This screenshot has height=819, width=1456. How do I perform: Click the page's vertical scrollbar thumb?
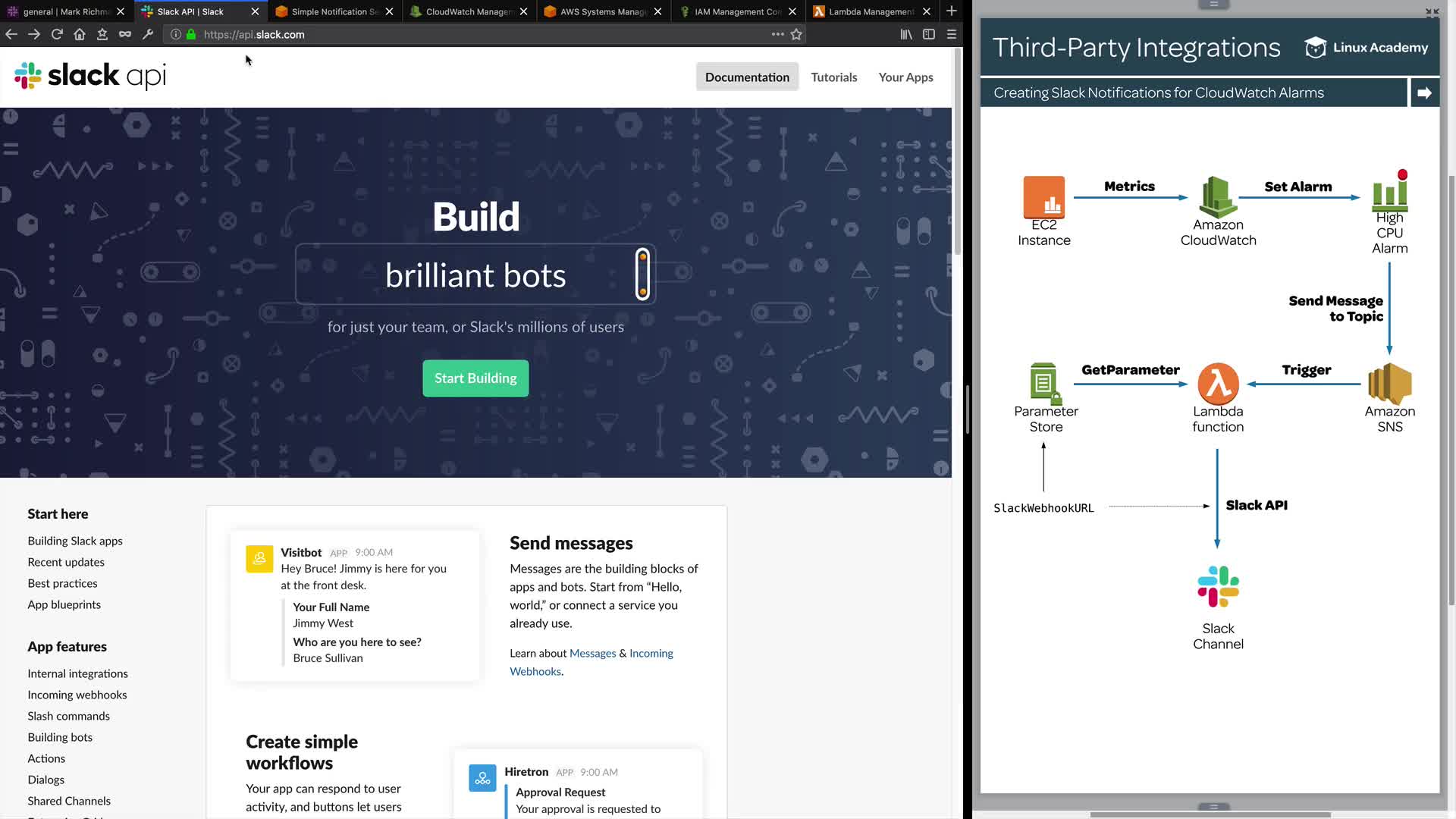958,152
